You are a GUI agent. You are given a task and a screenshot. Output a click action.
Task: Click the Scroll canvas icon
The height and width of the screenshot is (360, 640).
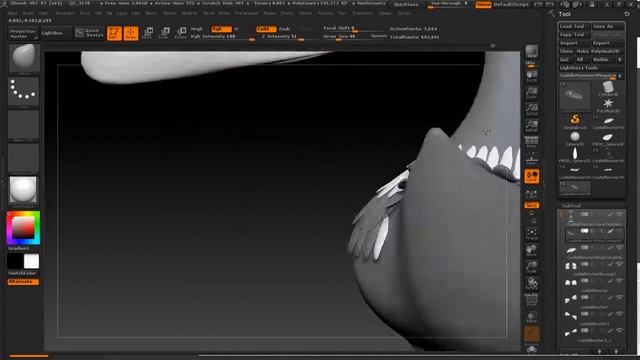(x=531, y=76)
